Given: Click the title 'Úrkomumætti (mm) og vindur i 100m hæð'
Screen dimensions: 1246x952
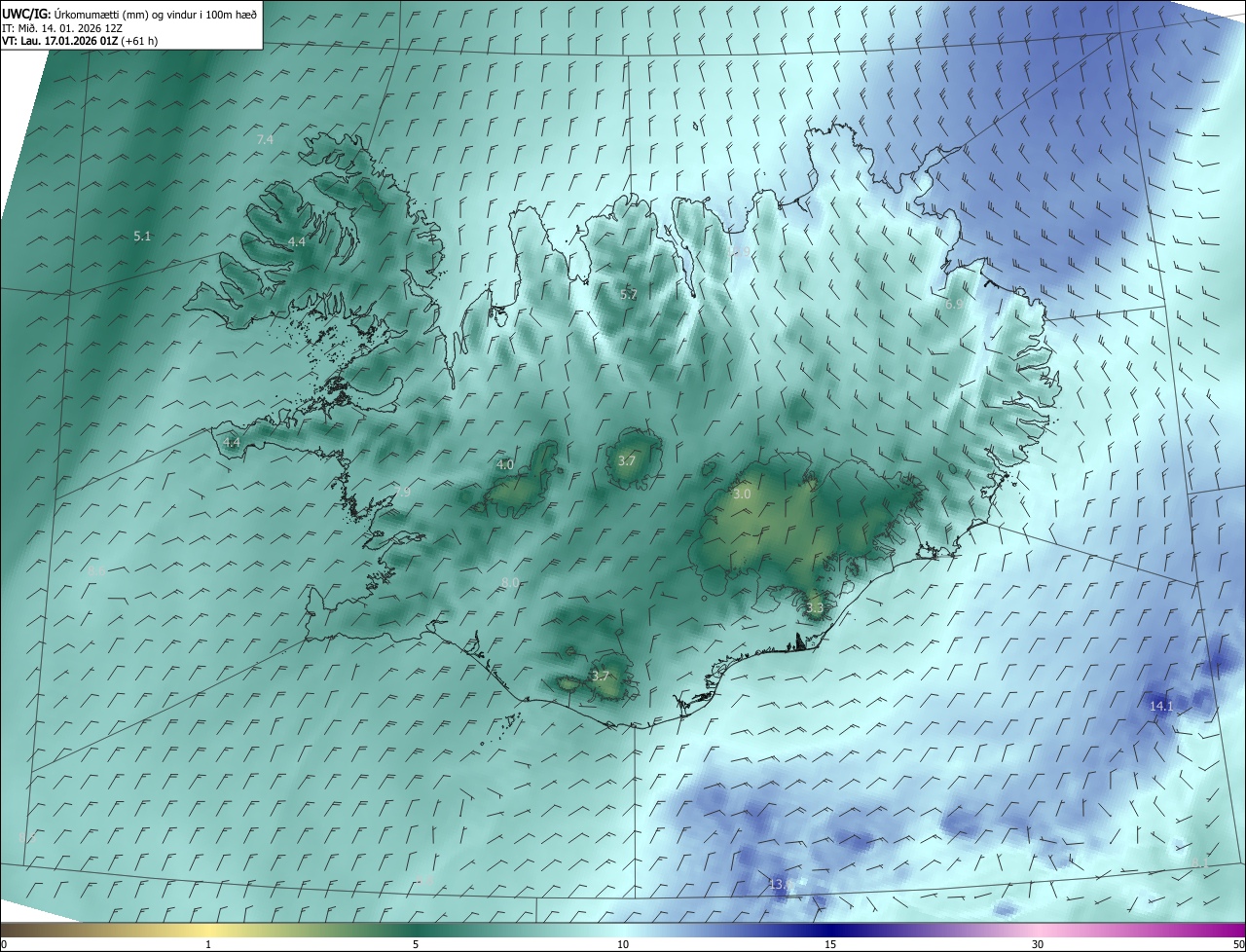Looking at the screenshot, I should tap(155, 13).
